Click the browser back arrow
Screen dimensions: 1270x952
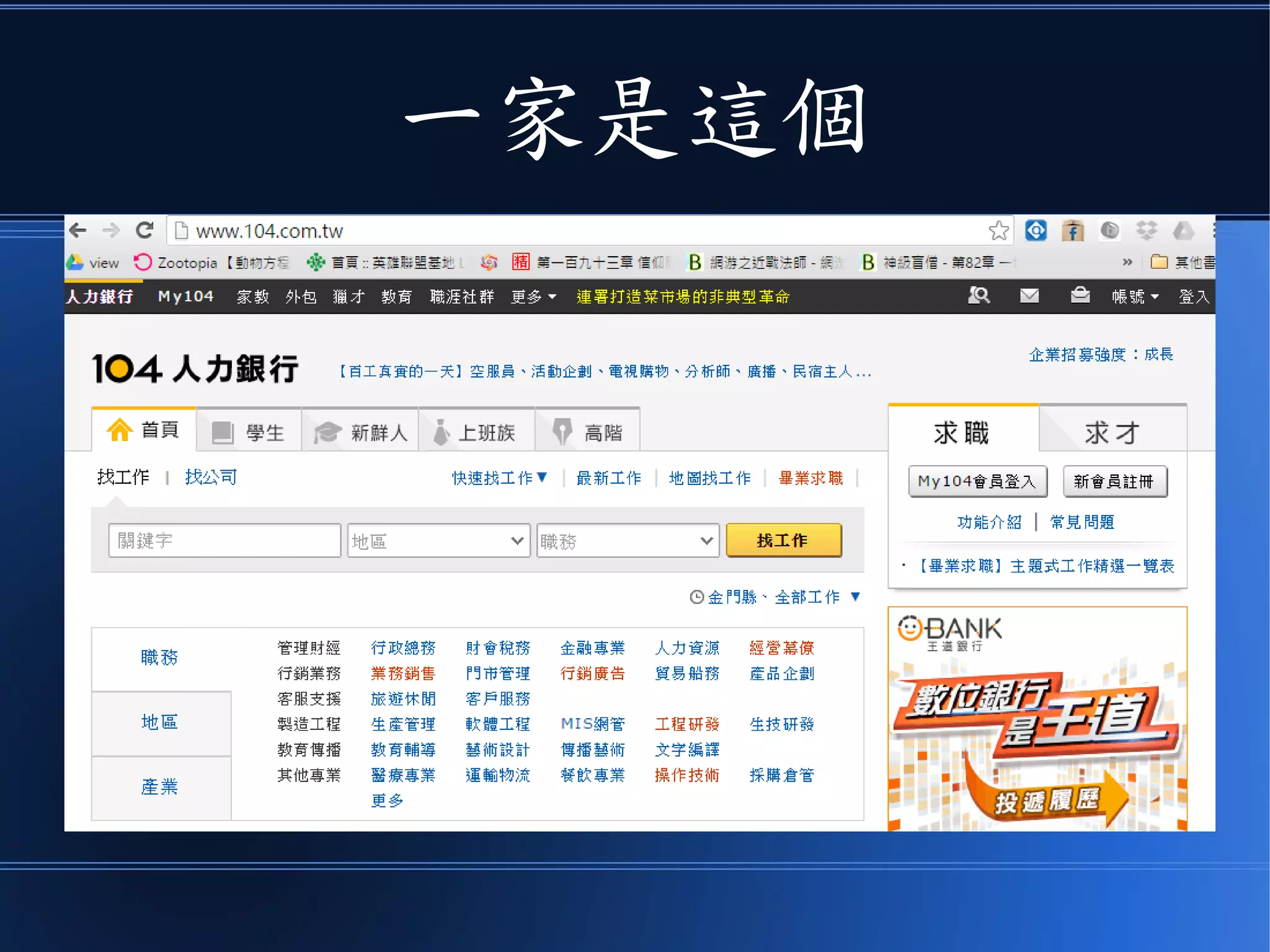coord(78,231)
